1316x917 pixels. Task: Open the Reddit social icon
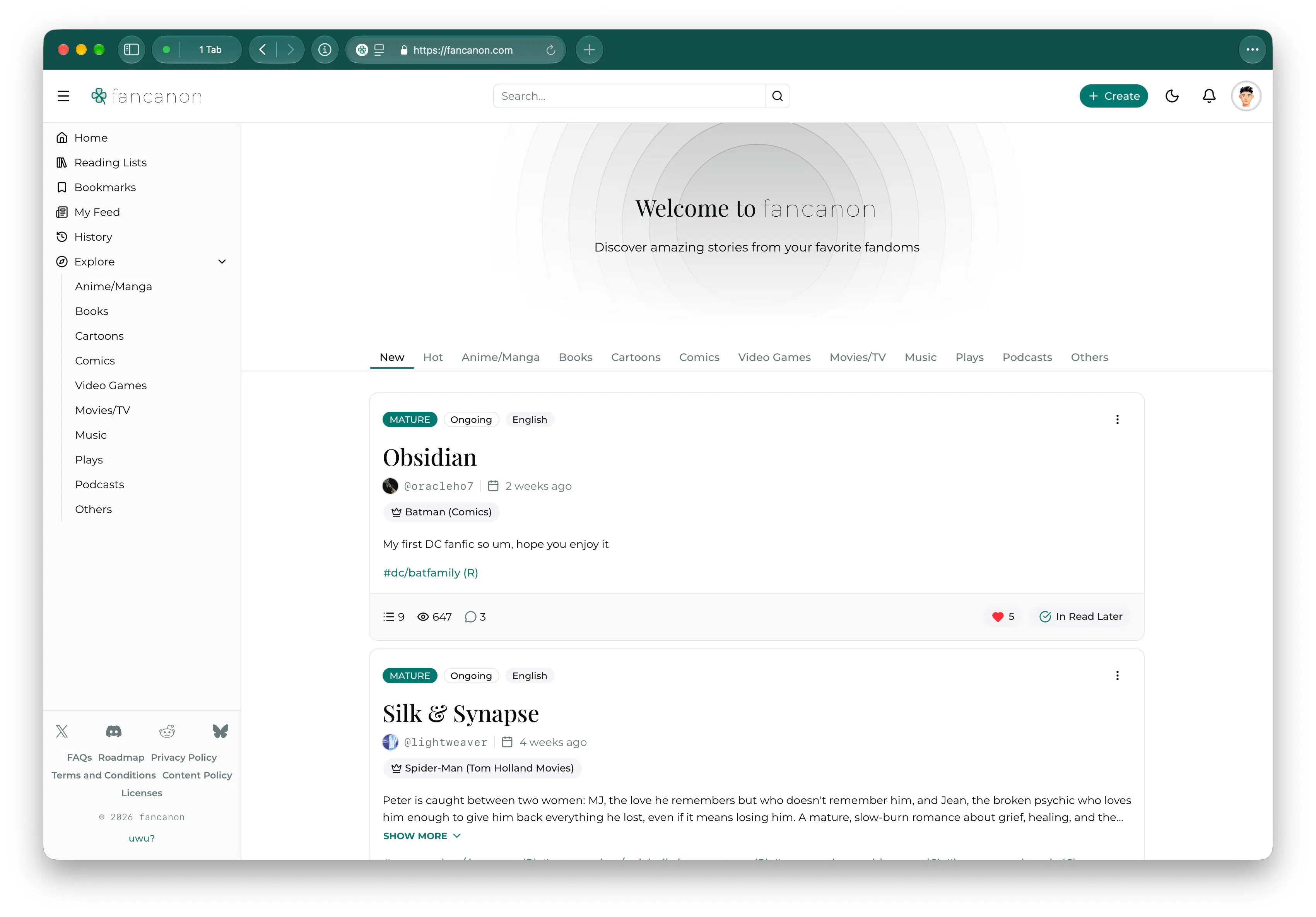coord(167,731)
